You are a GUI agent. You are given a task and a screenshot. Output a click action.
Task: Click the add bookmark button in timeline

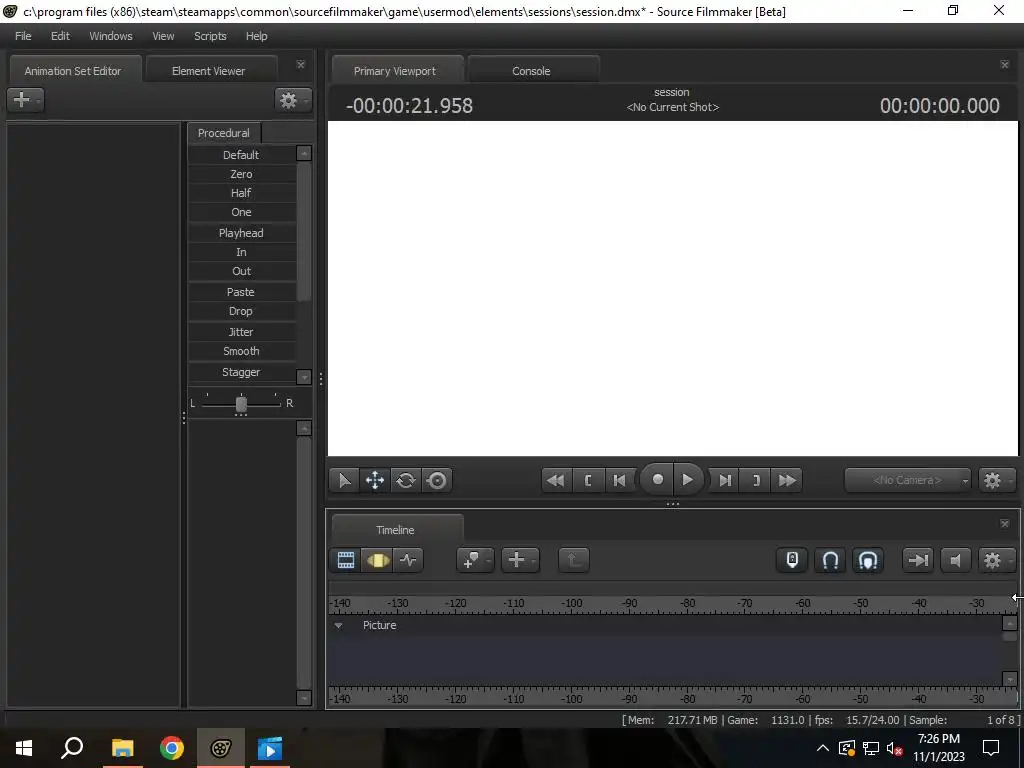tap(474, 560)
